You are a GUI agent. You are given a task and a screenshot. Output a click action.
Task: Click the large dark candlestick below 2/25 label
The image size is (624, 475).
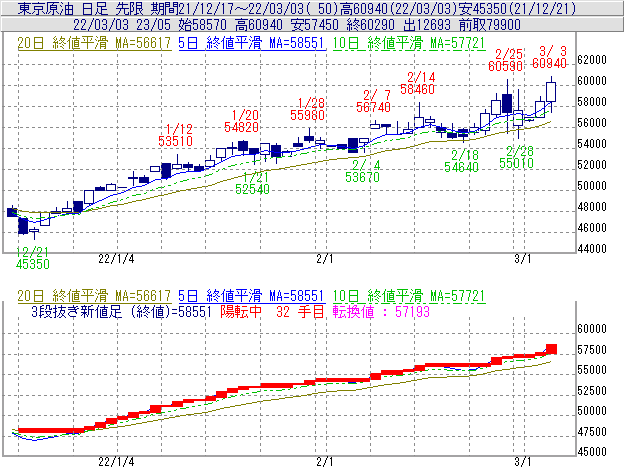click(507, 103)
